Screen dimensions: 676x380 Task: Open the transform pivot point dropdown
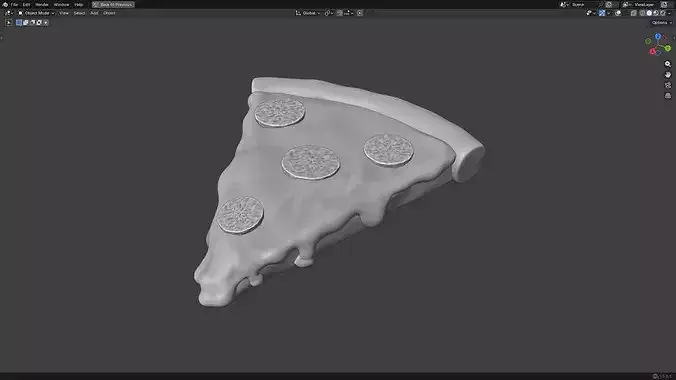[329, 13]
